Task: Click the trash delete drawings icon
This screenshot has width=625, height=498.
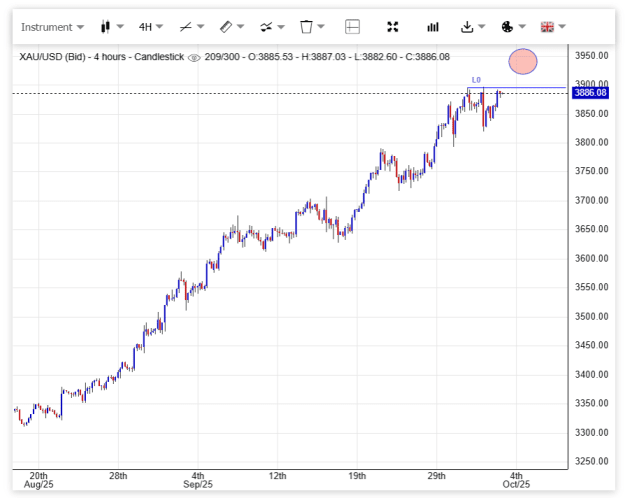Action: tap(306, 27)
